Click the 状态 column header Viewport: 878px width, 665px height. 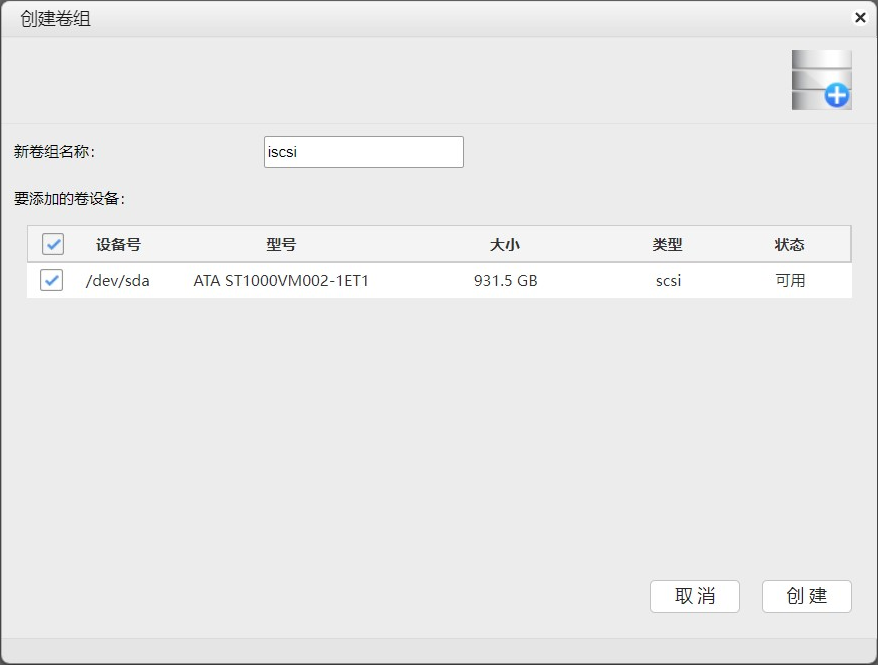[789, 244]
